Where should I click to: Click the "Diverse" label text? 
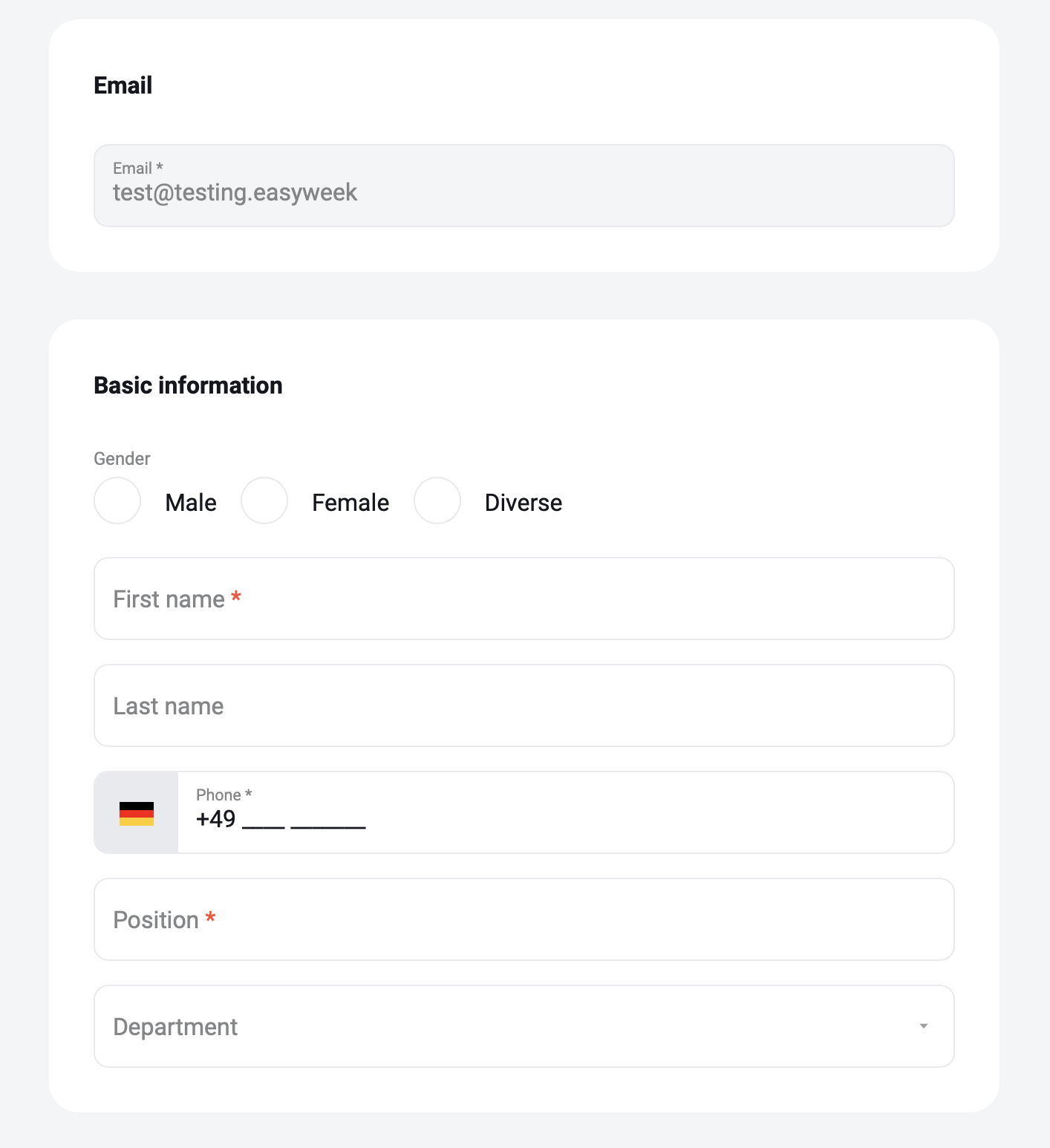pos(524,503)
